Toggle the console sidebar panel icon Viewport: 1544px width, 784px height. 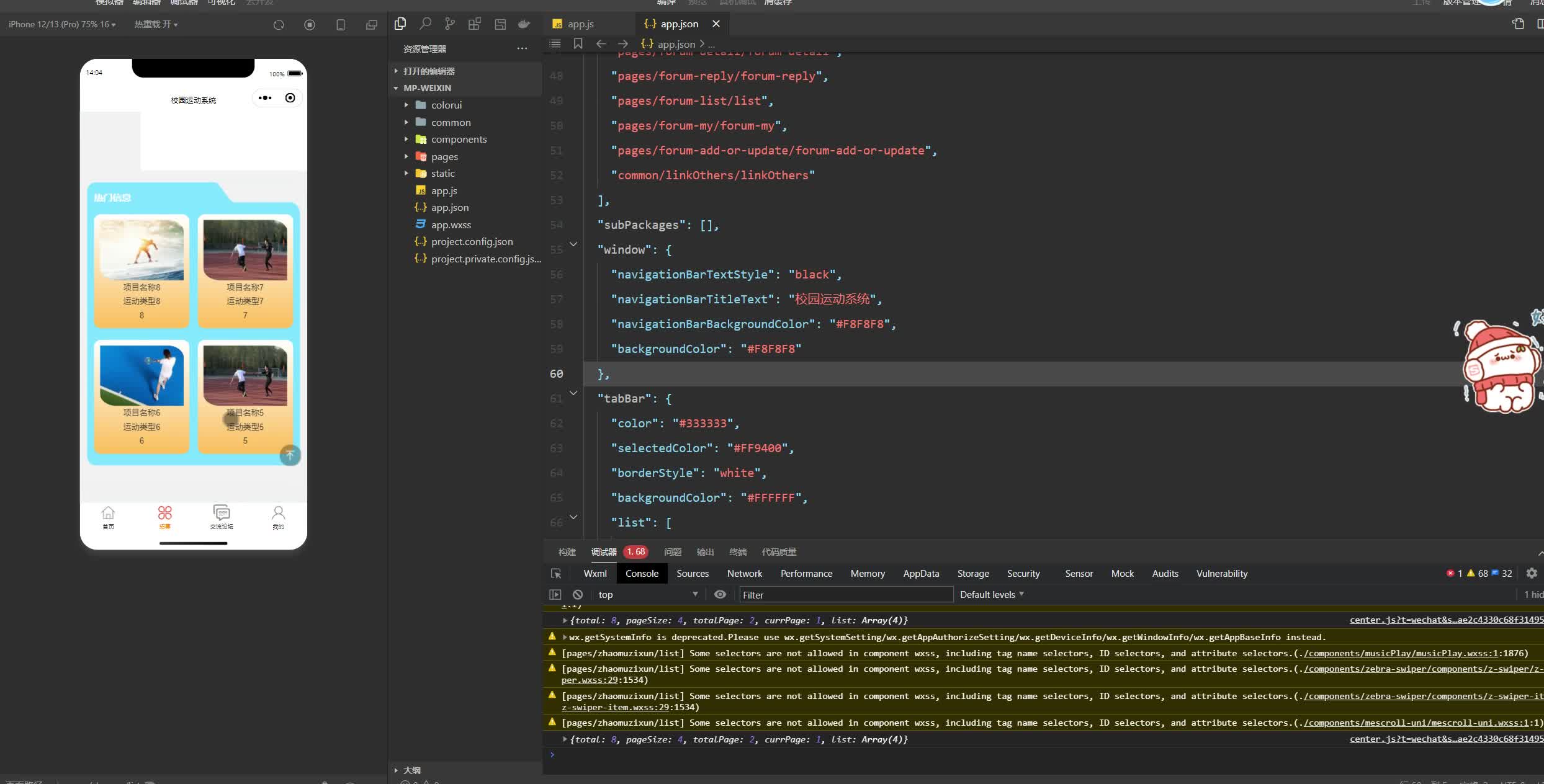tap(555, 594)
